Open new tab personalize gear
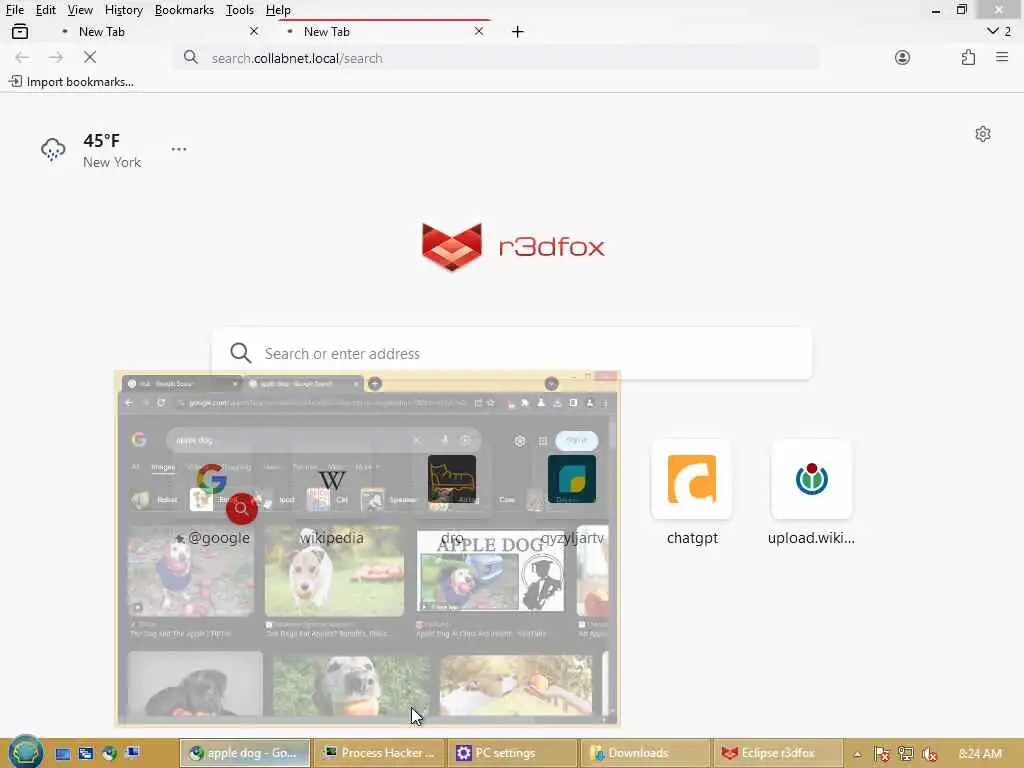 [x=983, y=134]
